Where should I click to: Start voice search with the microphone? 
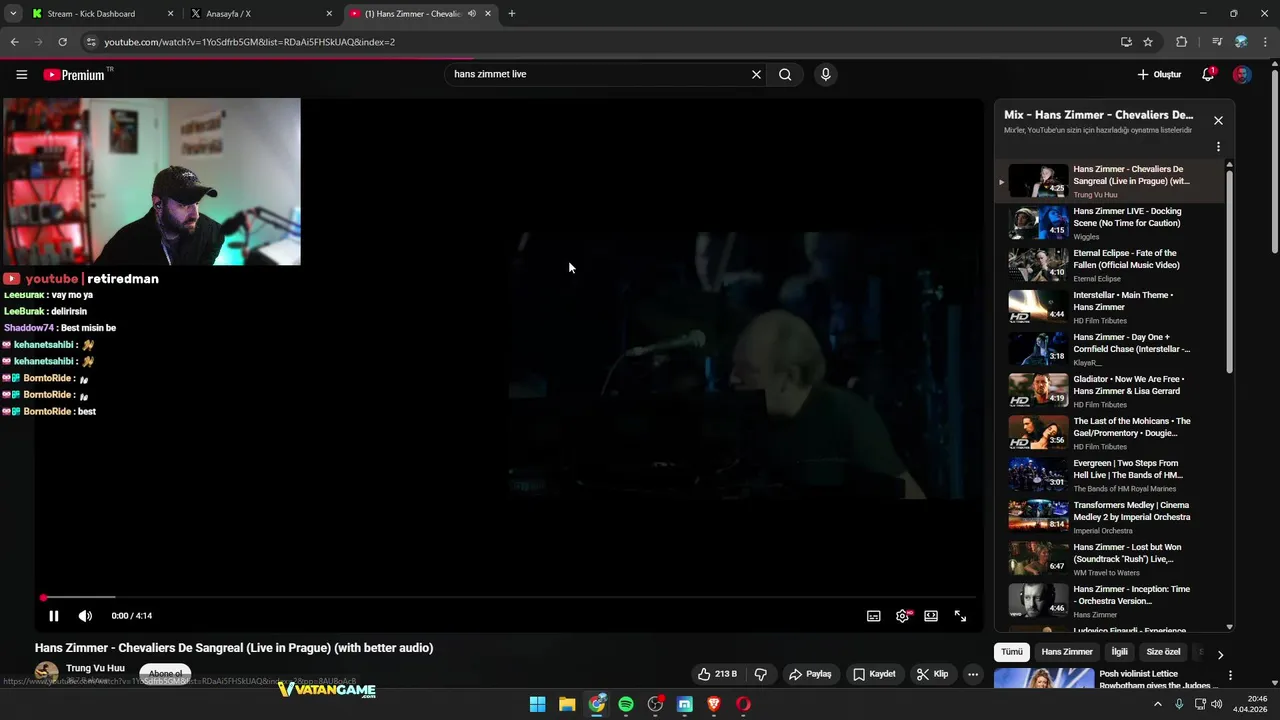coord(825,74)
